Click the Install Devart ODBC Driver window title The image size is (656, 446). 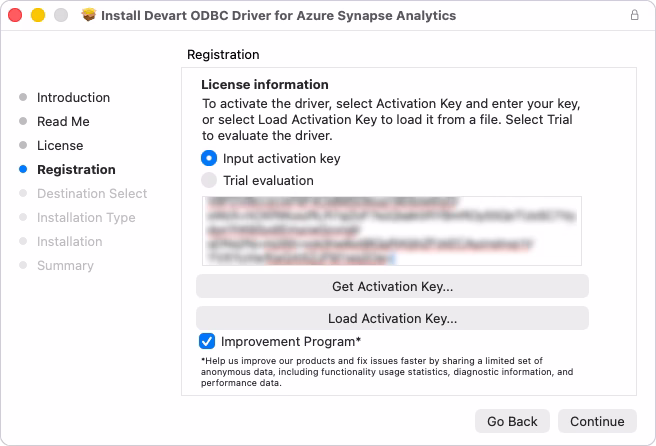tap(279, 15)
